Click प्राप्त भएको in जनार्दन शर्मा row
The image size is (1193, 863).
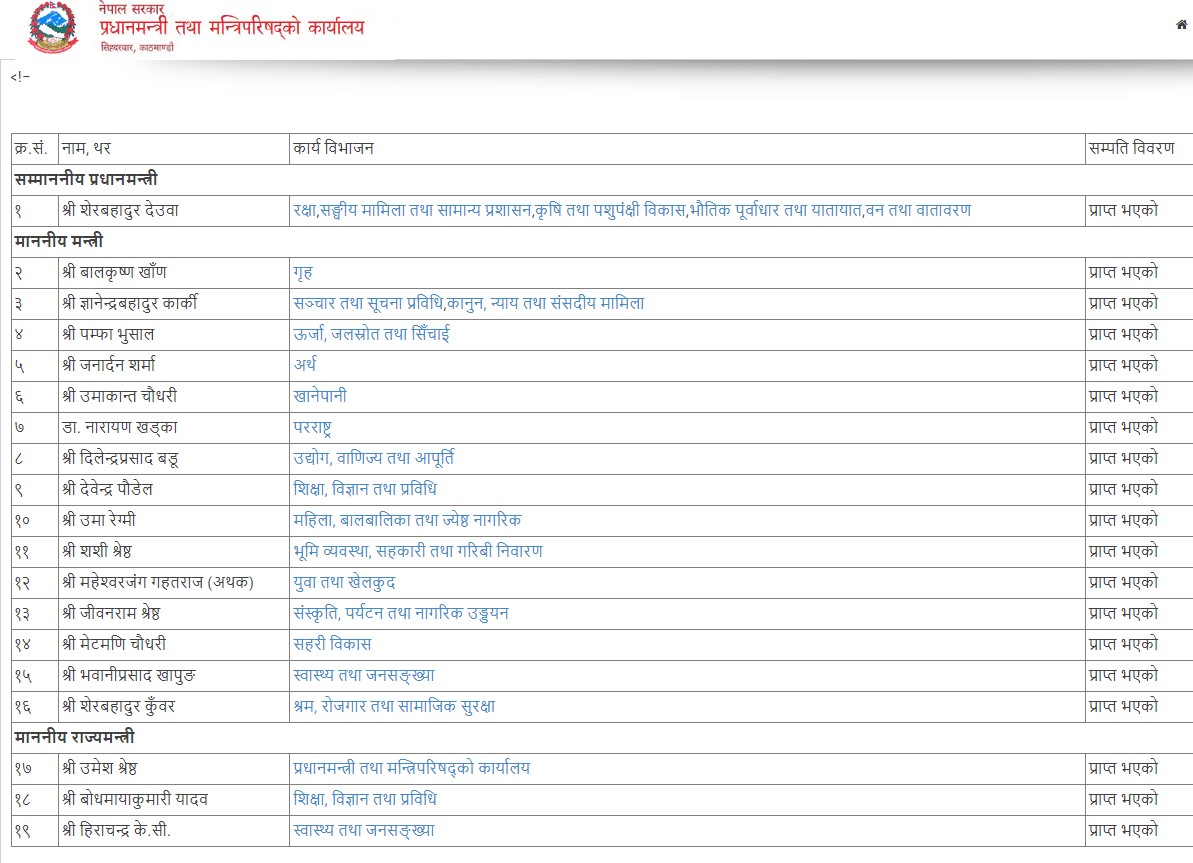(1123, 365)
